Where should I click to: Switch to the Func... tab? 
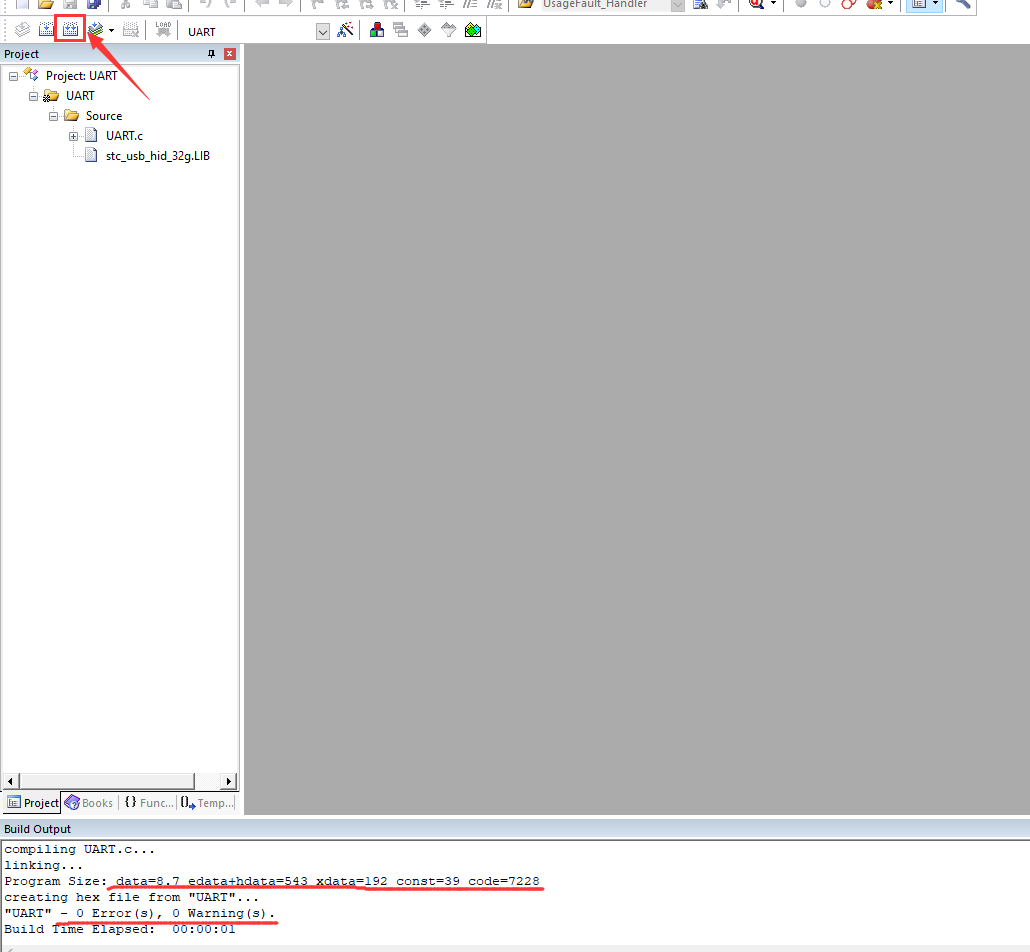149,803
